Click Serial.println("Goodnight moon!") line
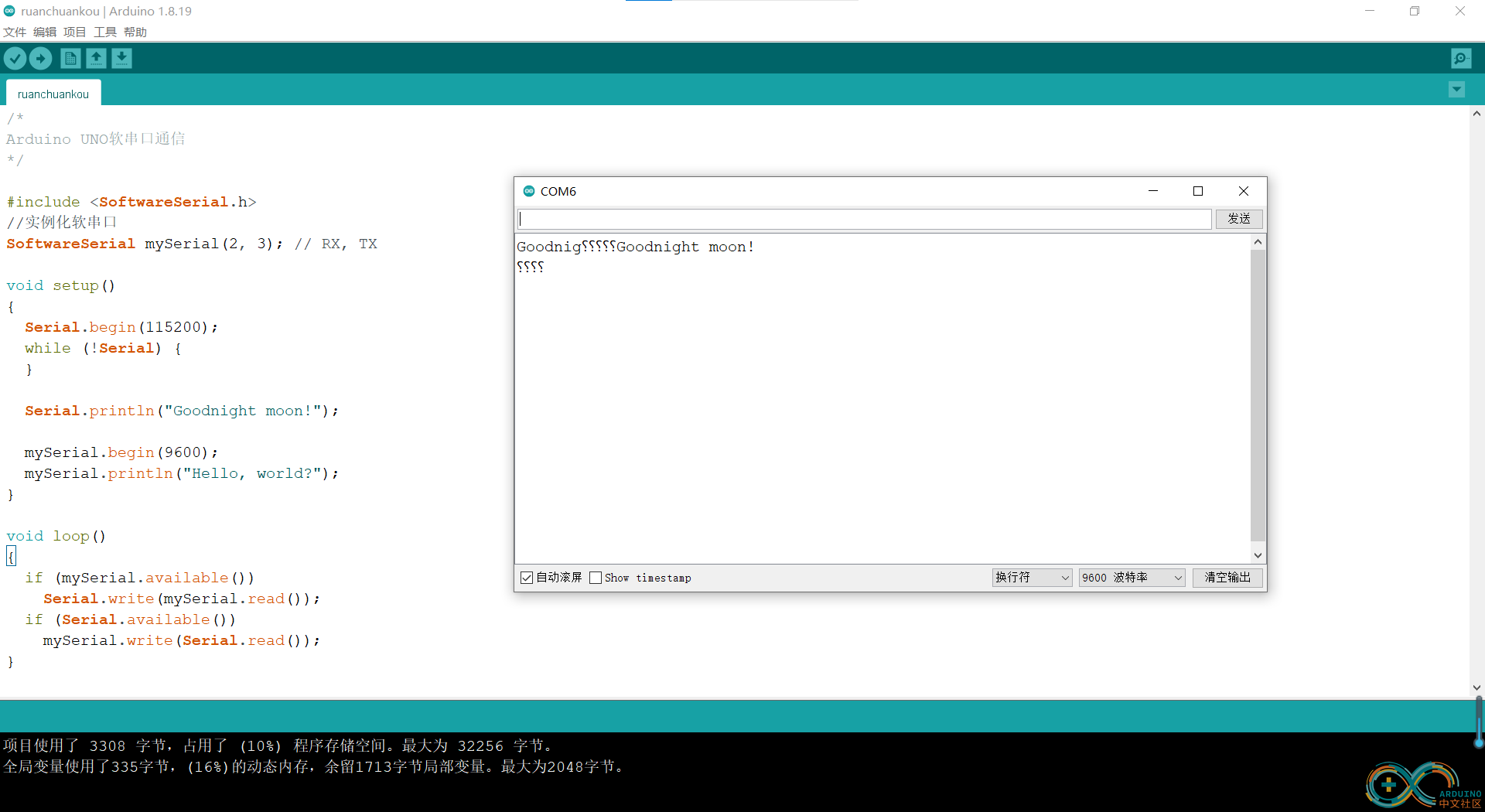The height and width of the screenshot is (812, 1485). pos(182,411)
